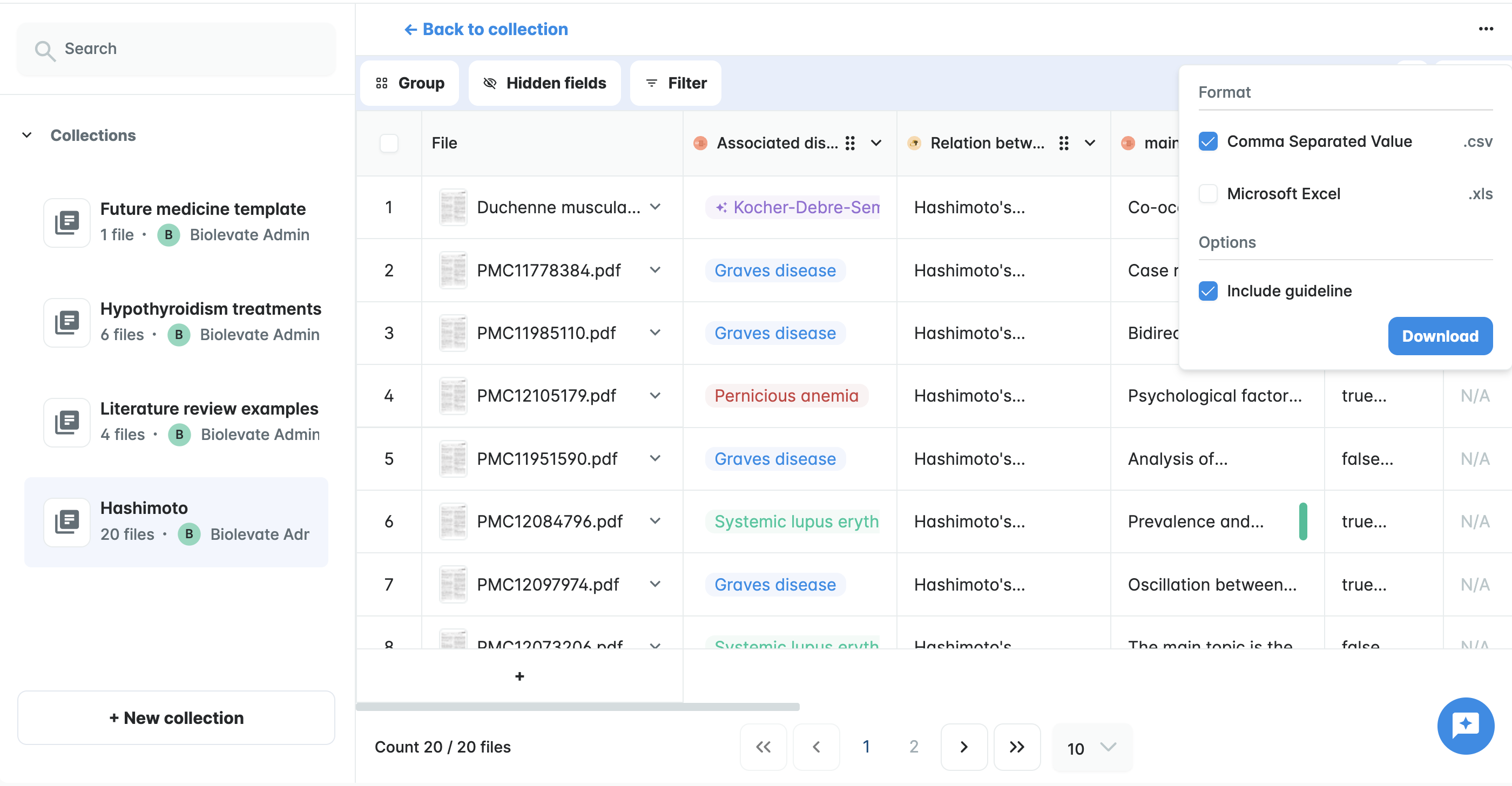Open the AI chat assistant bubble
The width and height of the screenshot is (1512, 786).
(1465, 725)
